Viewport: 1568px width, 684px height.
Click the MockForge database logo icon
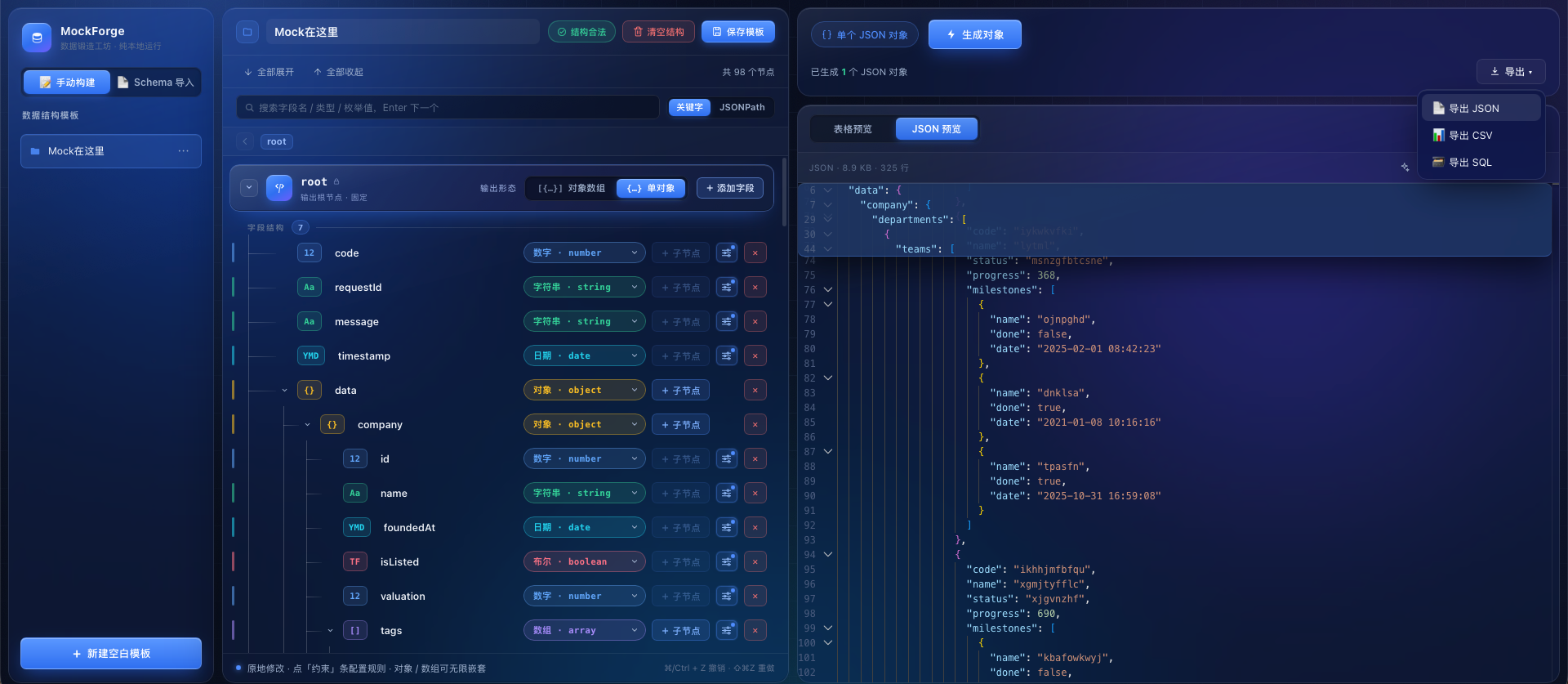pyautogui.click(x=37, y=38)
